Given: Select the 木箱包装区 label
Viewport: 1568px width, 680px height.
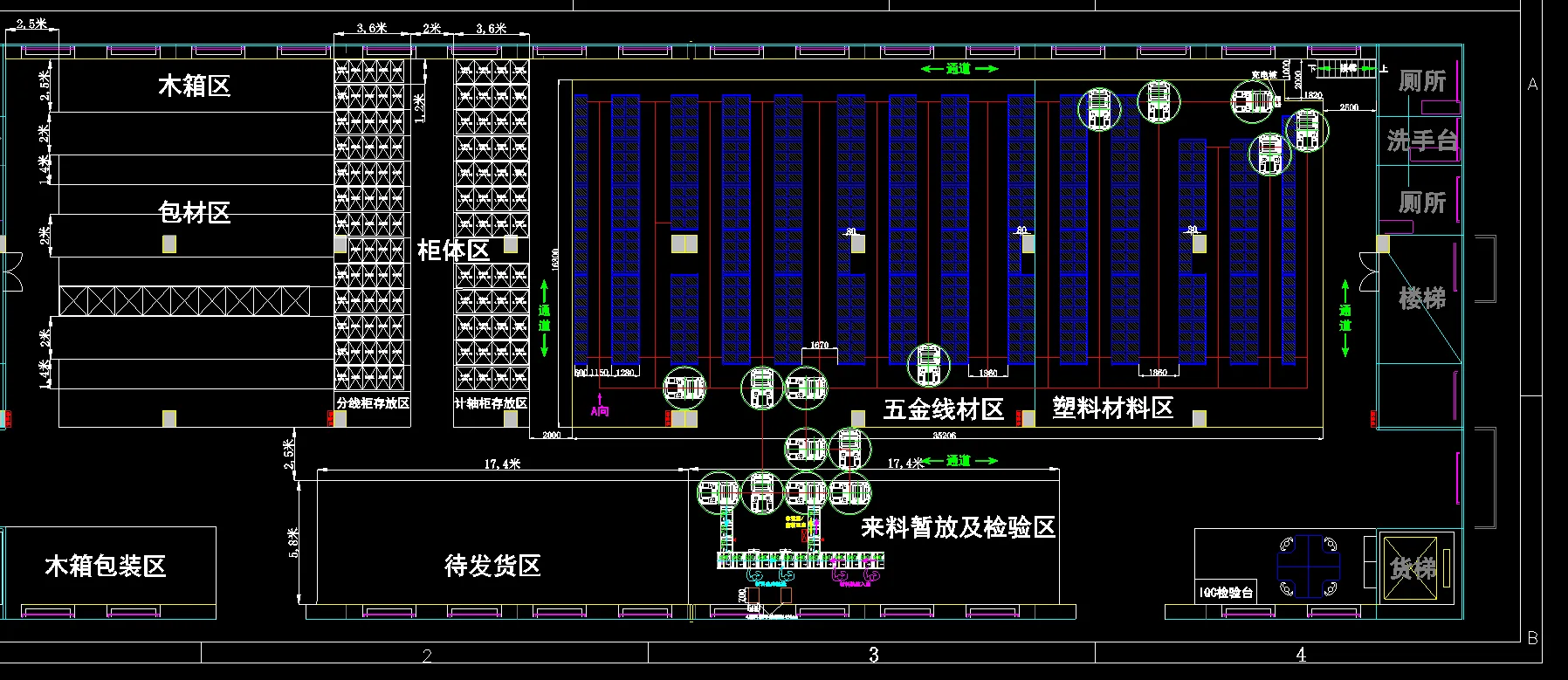Looking at the screenshot, I should 106,566.
